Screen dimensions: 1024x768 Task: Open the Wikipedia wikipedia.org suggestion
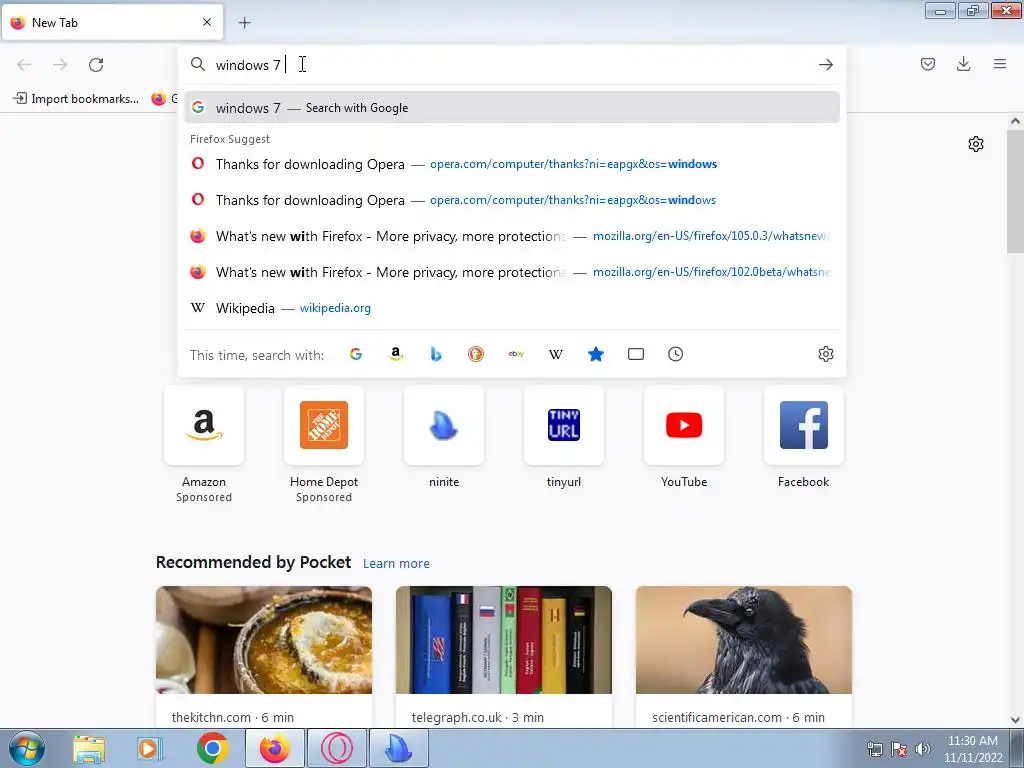coord(512,308)
